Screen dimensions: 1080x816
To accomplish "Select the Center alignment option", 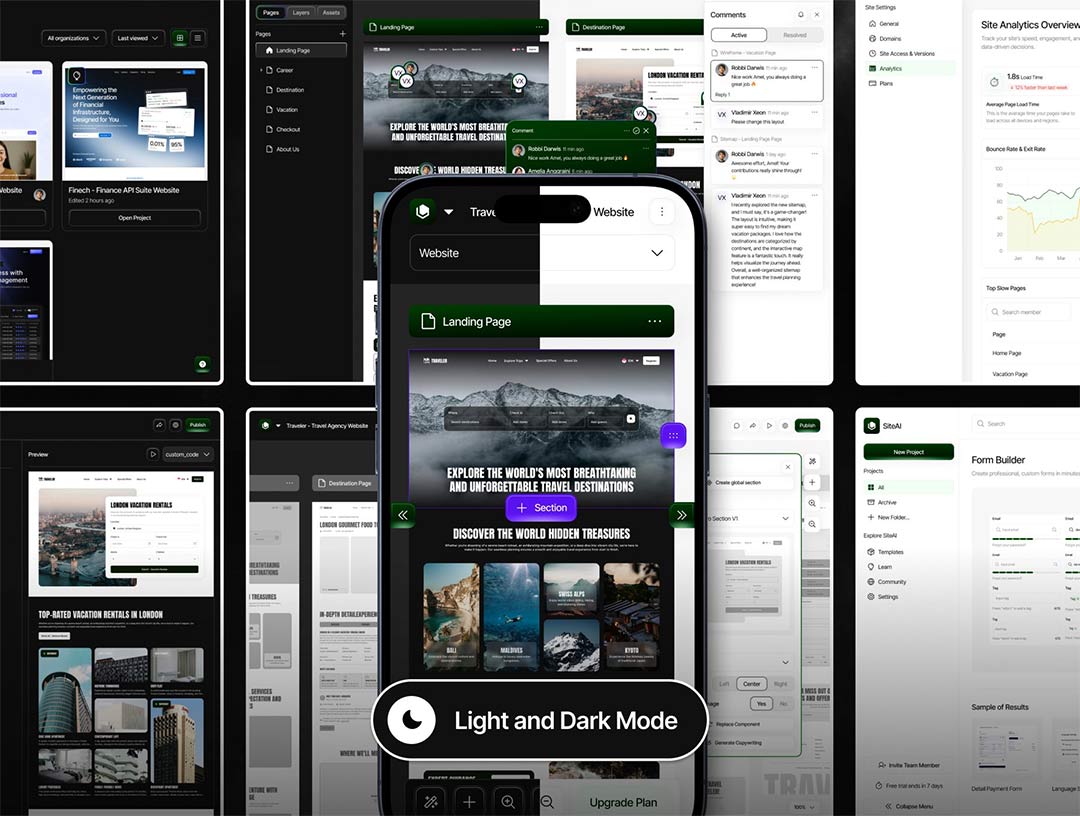I will tap(750, 684).
